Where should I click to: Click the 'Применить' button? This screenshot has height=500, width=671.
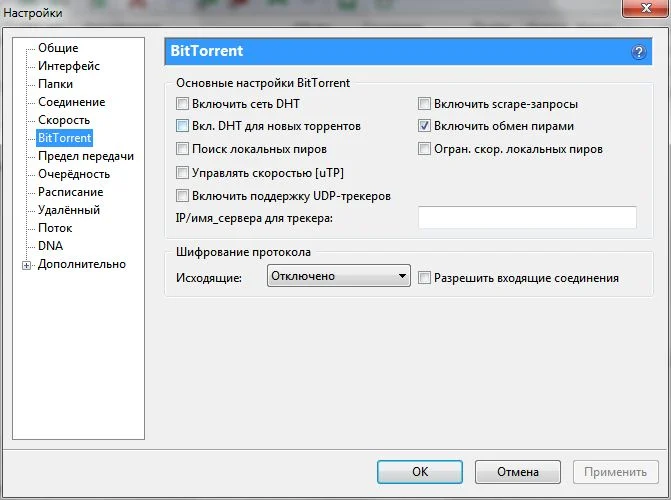pyautogui.click(x=615, y=472)
